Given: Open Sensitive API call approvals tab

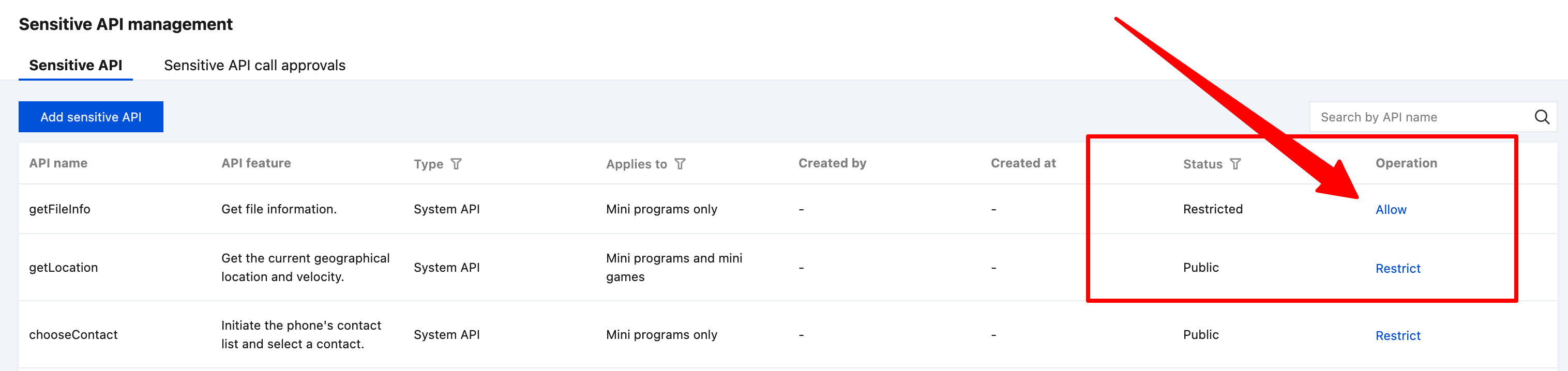Looking at the screenshot, I should (254, 65).
